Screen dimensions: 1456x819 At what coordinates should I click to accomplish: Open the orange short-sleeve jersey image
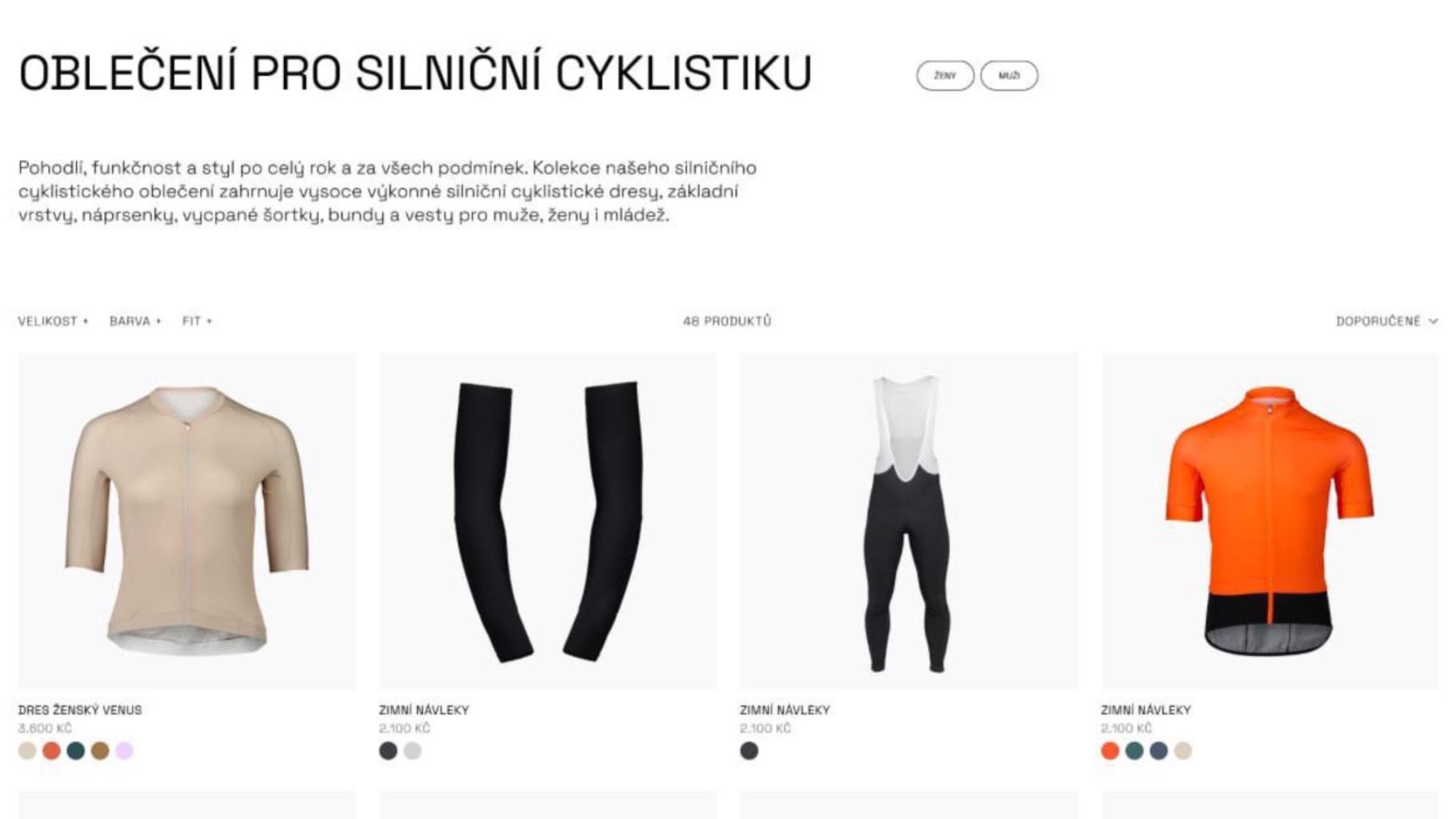click(x=1269, y=521)
